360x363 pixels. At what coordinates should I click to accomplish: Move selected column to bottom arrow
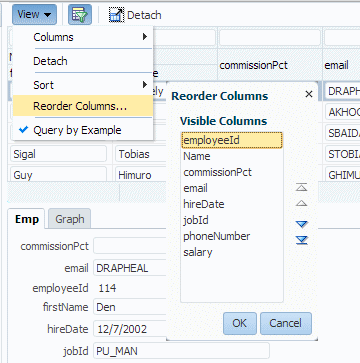coord(301,240)
